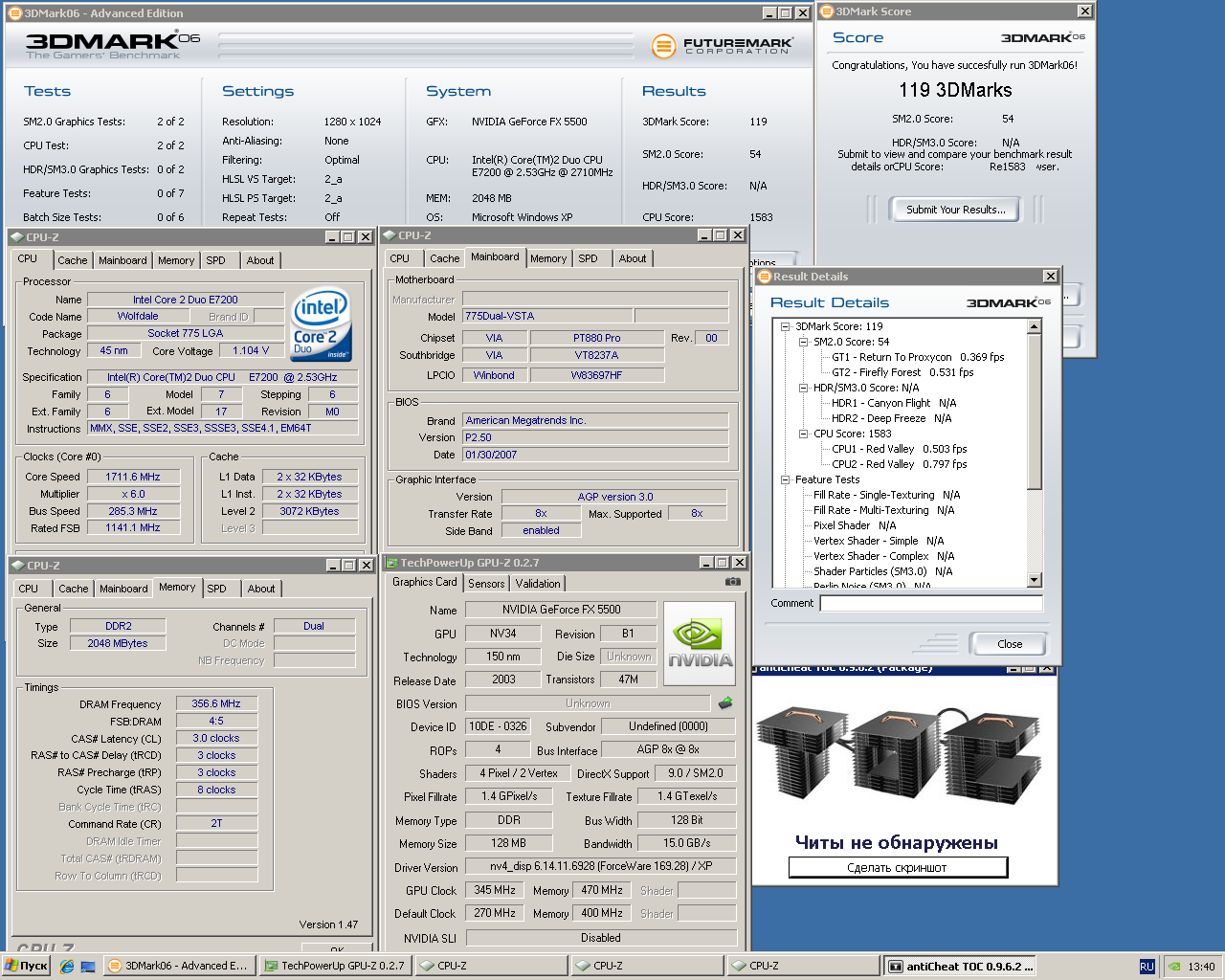Click the GPU-Z camera screenshot icon

point(732,582)
